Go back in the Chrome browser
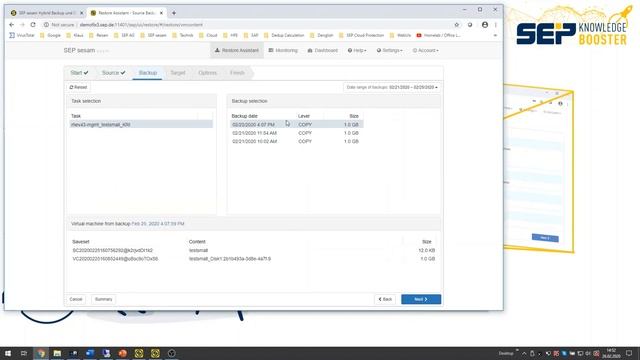 click(x=11, y=25)
